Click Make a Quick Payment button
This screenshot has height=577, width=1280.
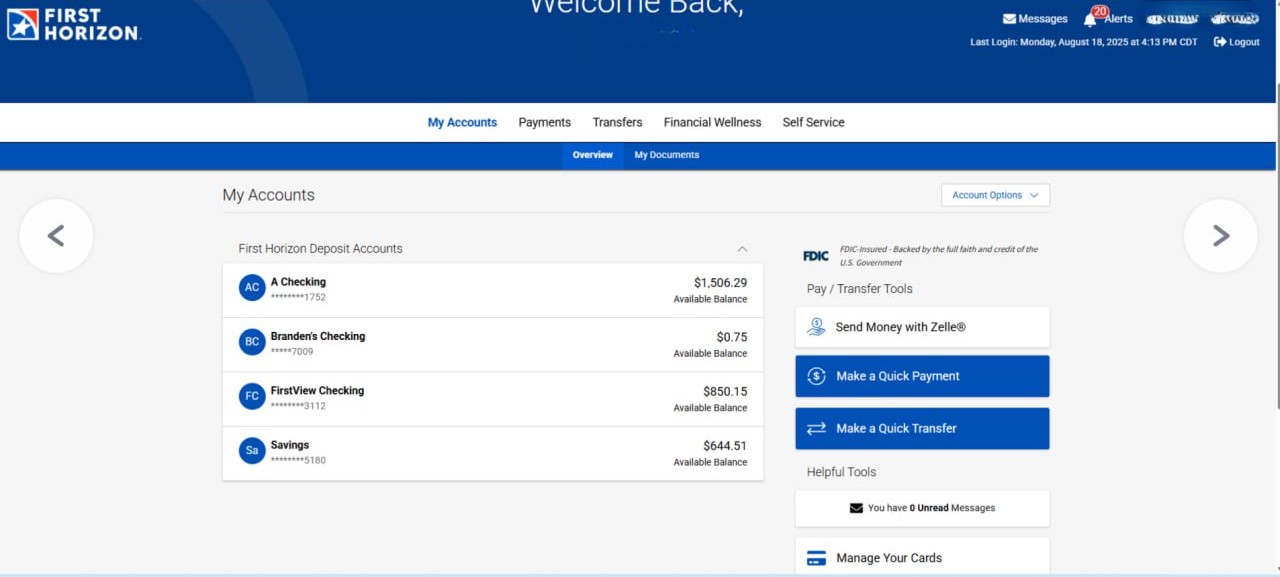click(x=922, y=376)
